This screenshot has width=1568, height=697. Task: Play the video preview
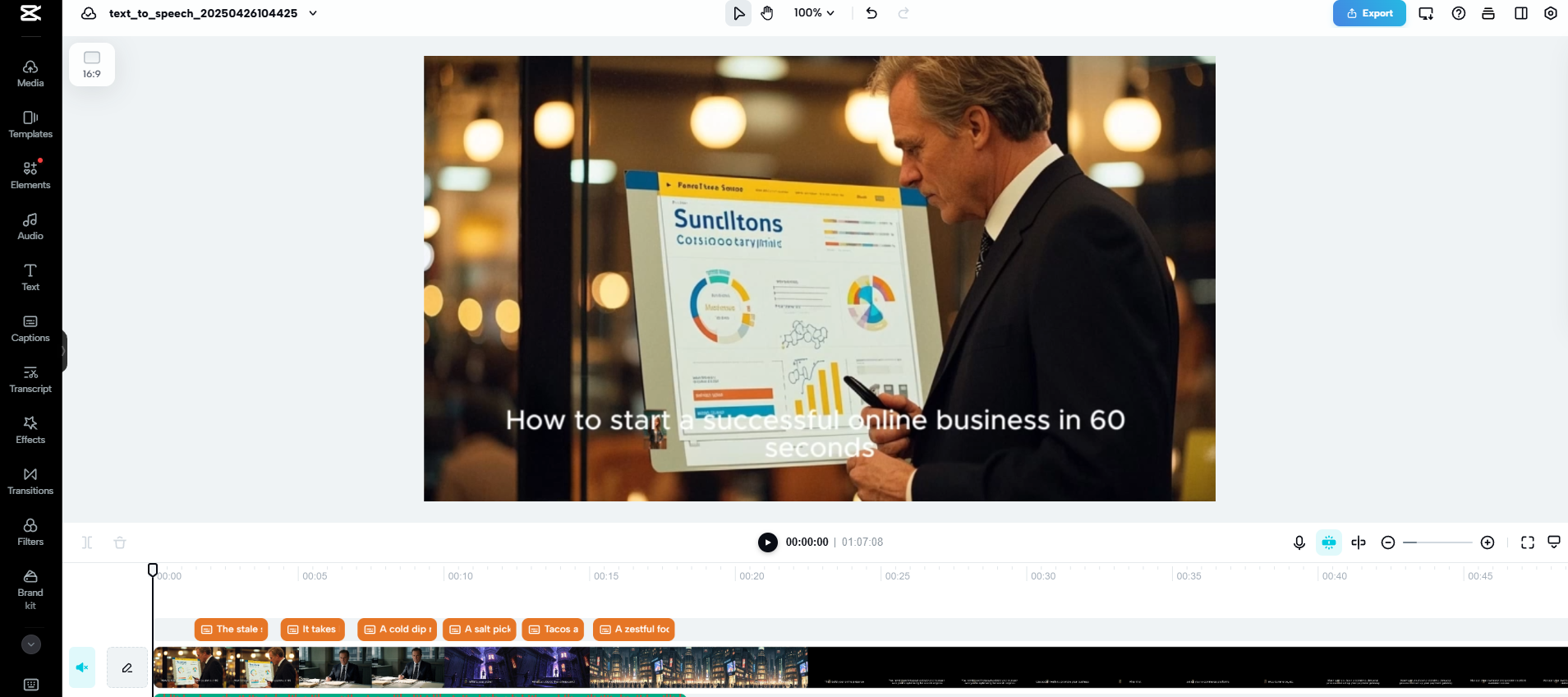767,542
